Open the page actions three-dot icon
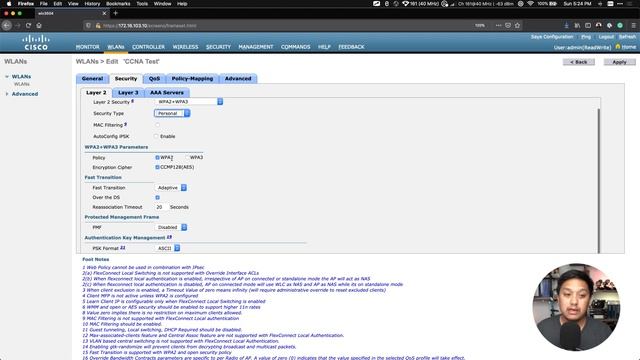This screenshot has height=360, width=640. (x=498, y=25)
